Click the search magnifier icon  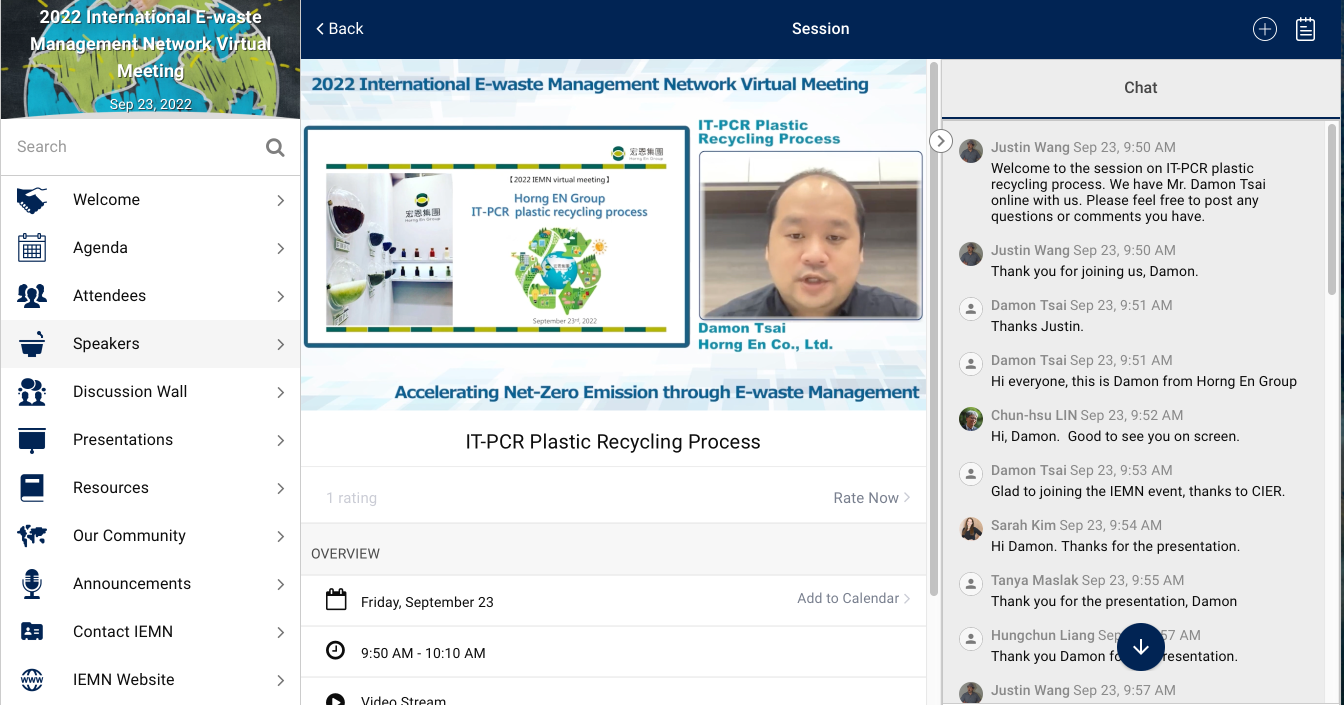click(275, 148)
